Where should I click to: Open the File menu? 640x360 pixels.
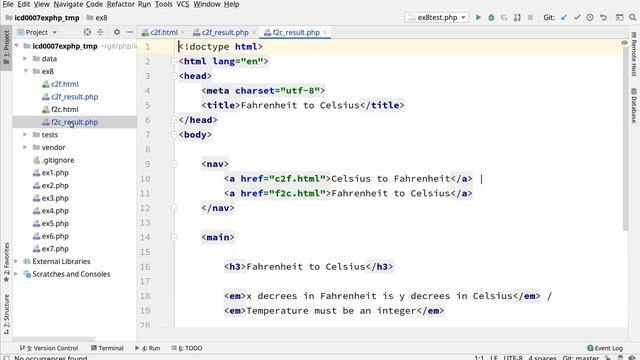coord(8,4)
